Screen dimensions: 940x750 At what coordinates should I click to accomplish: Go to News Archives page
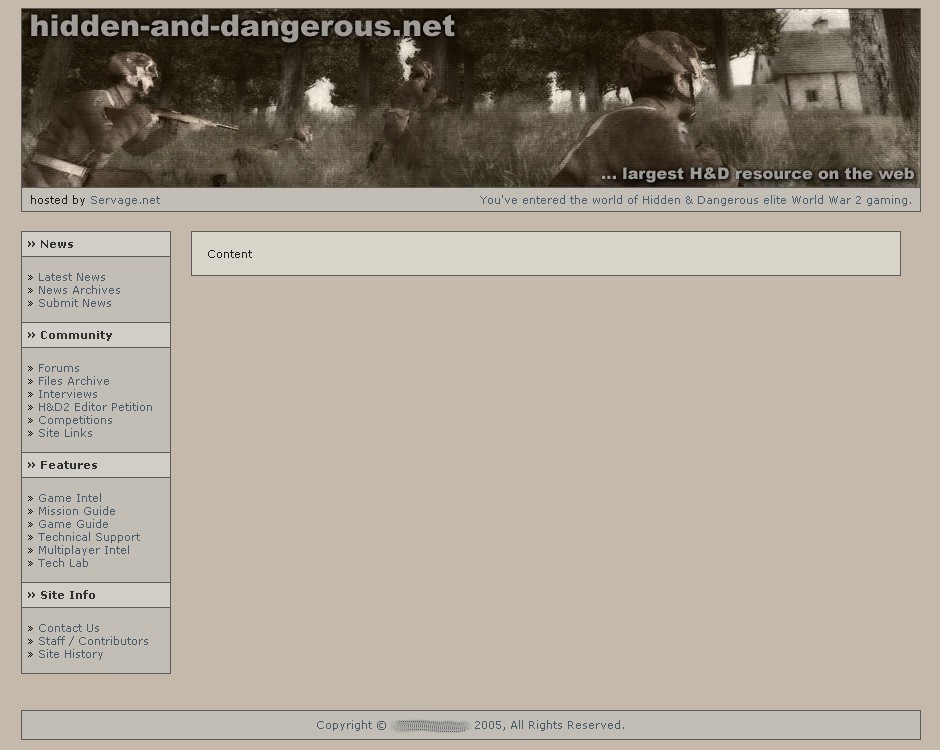79,290
